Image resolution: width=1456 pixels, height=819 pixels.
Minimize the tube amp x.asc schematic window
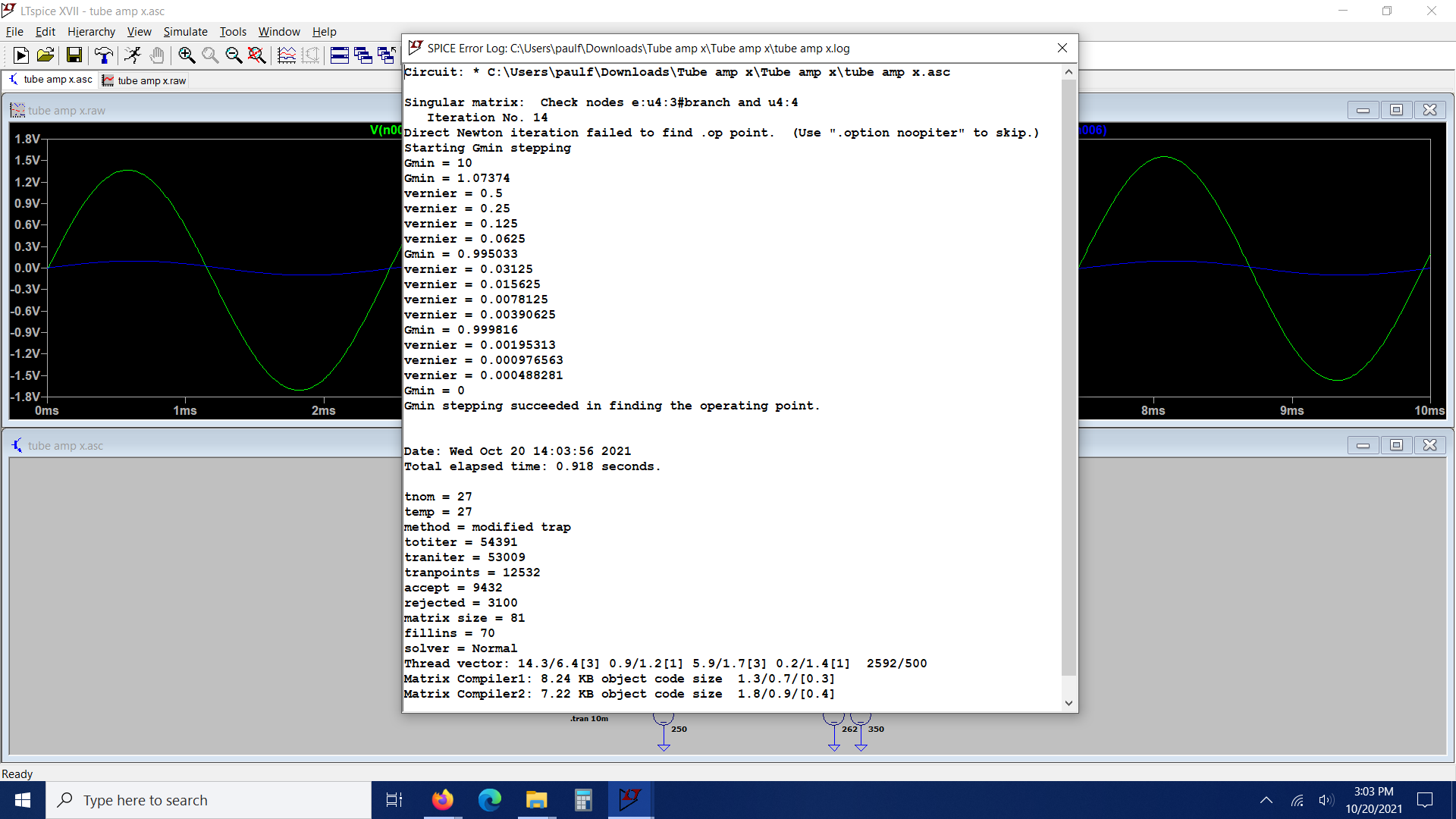click(x=1363, y=445)
